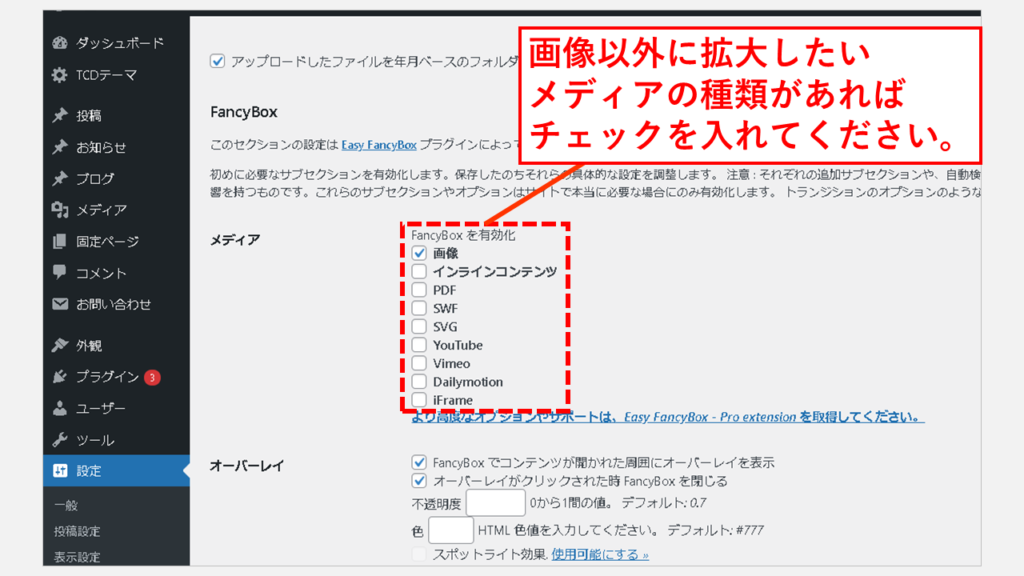
Task: Click the wrench icon beside ツール
Action: pos(60,440)
